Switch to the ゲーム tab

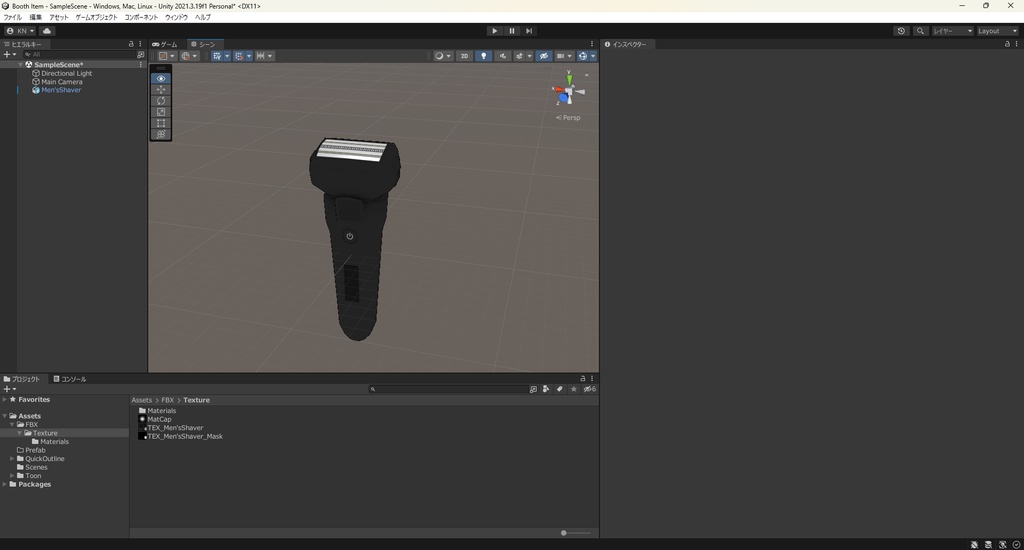165,44
